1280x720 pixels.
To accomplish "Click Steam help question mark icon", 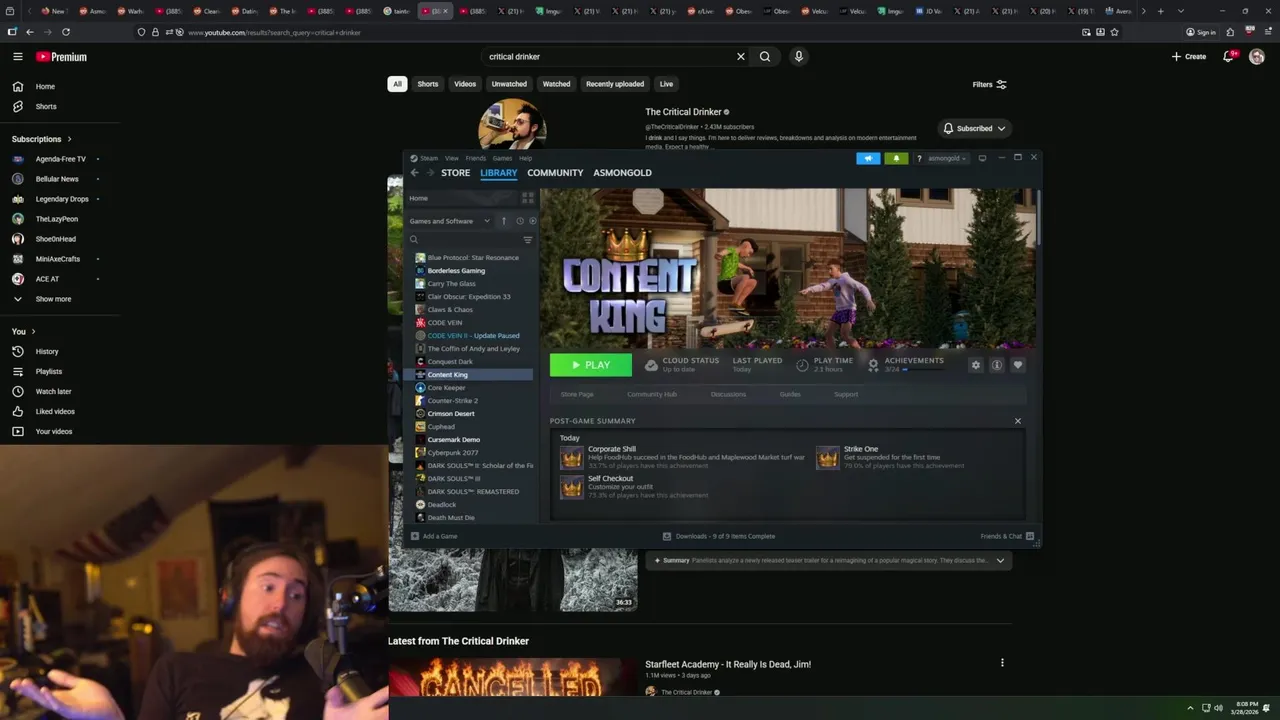I will click(x=919, y=158).
